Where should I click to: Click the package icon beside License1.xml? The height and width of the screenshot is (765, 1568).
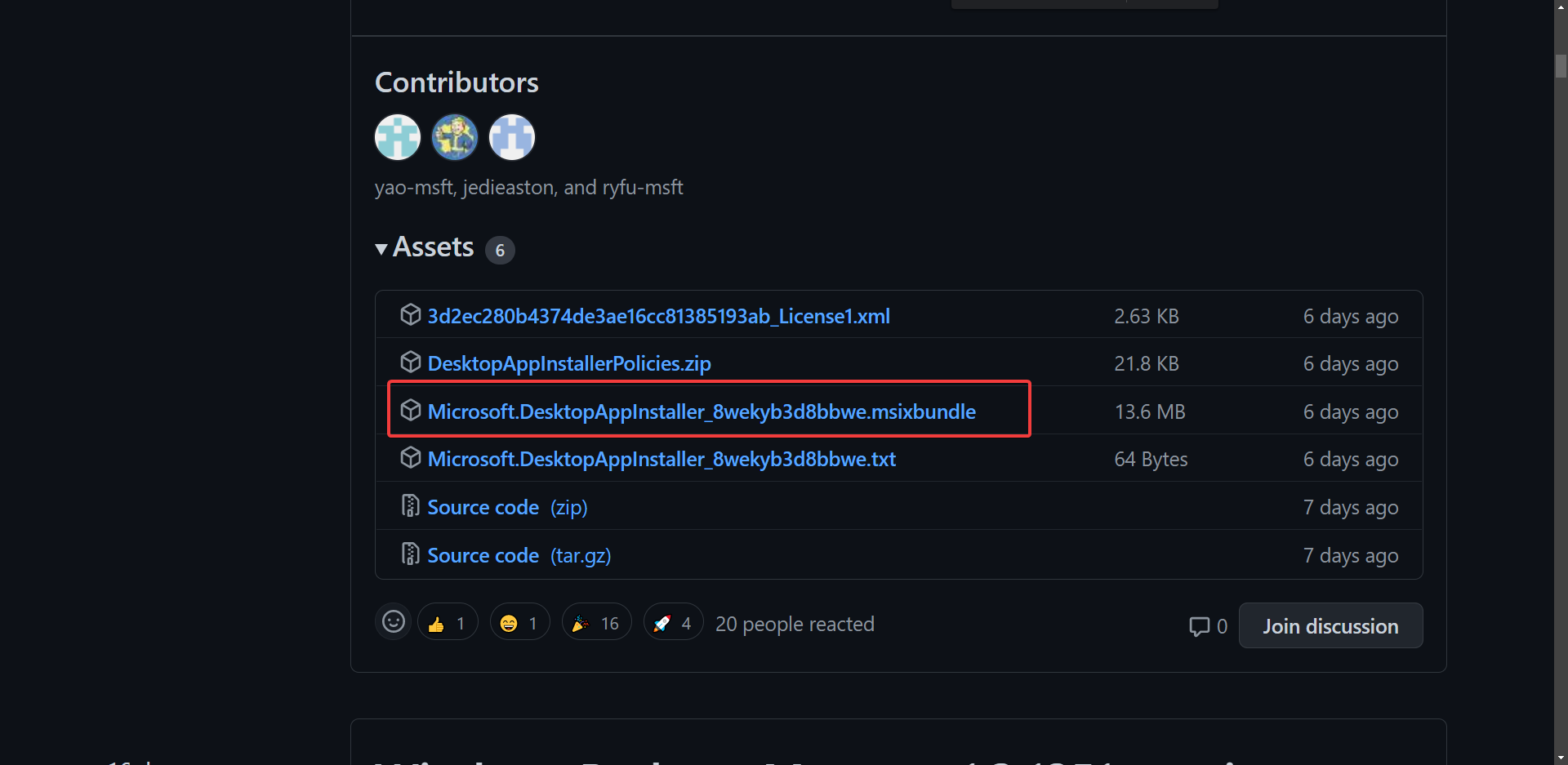point(411,314)
